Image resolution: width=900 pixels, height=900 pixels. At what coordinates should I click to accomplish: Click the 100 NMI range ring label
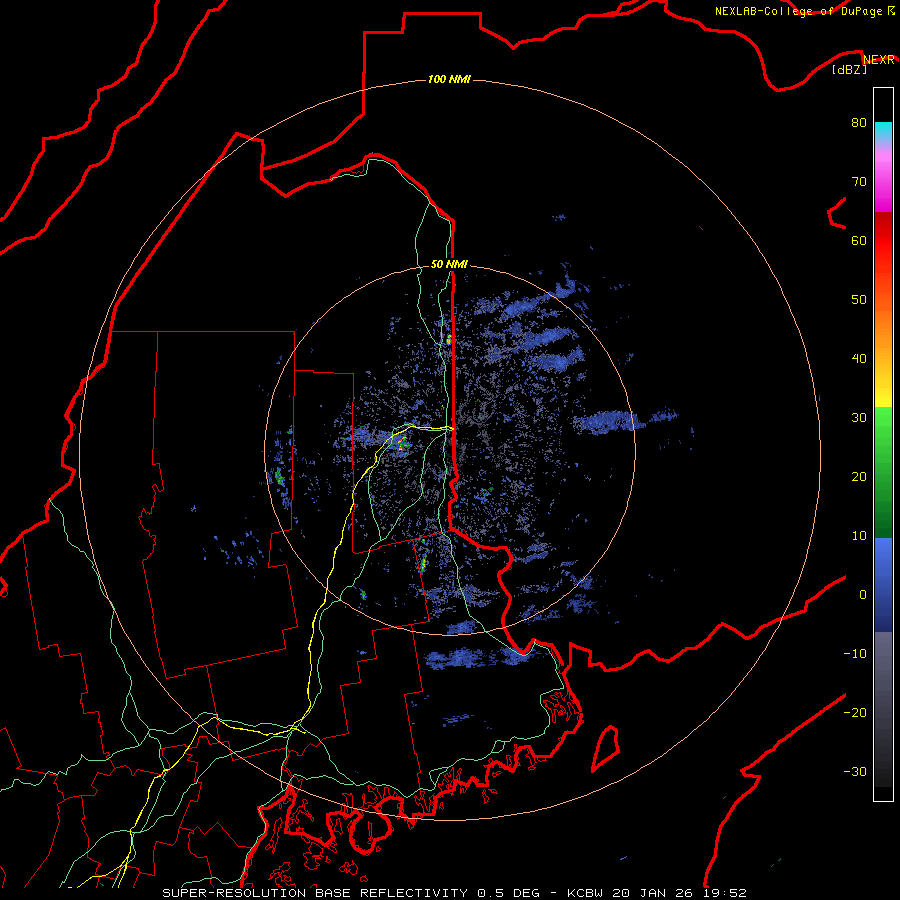[x=449, y=79]
